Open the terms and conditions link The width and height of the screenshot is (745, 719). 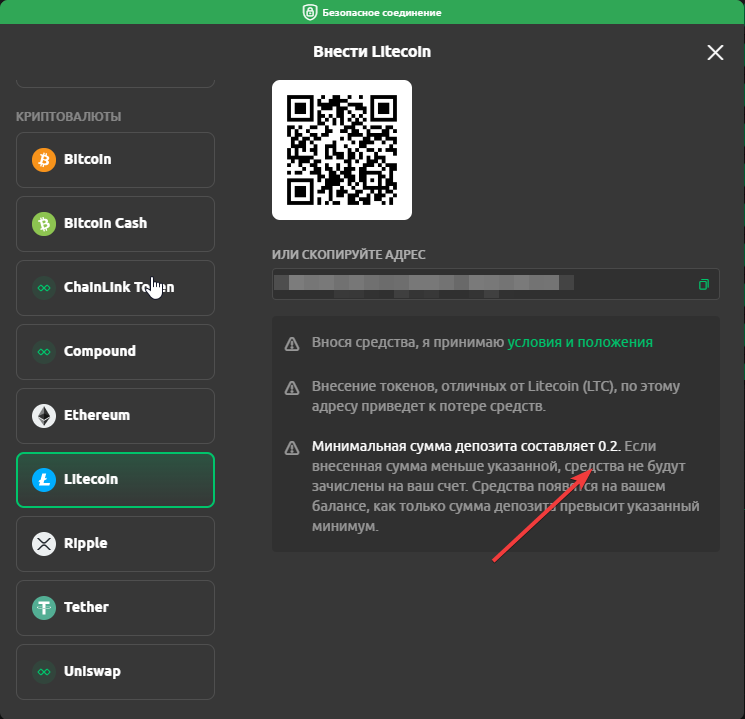(580, 343)
